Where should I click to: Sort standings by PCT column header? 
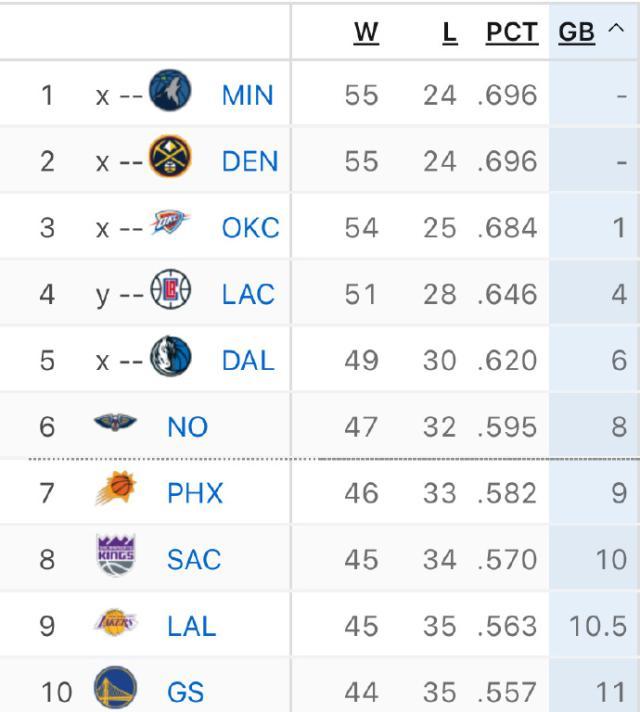[511, 32]
